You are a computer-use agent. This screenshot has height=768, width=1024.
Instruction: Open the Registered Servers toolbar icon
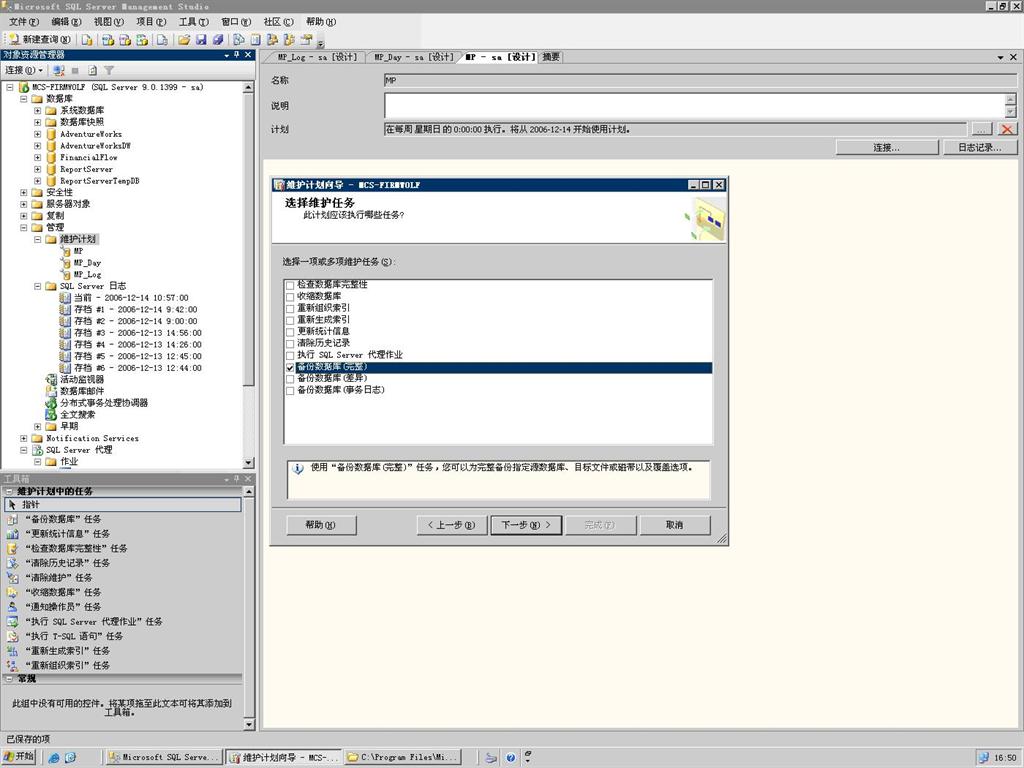tap(238, 40)
